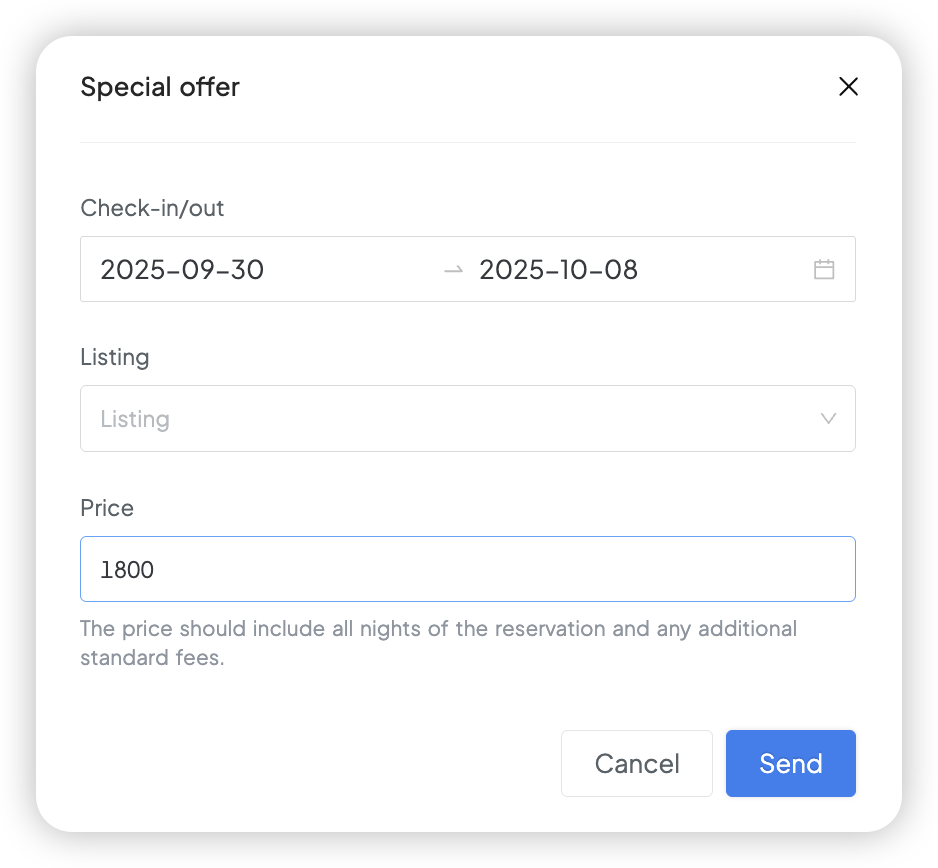Click the empty middle area of the Listing box

480,419
